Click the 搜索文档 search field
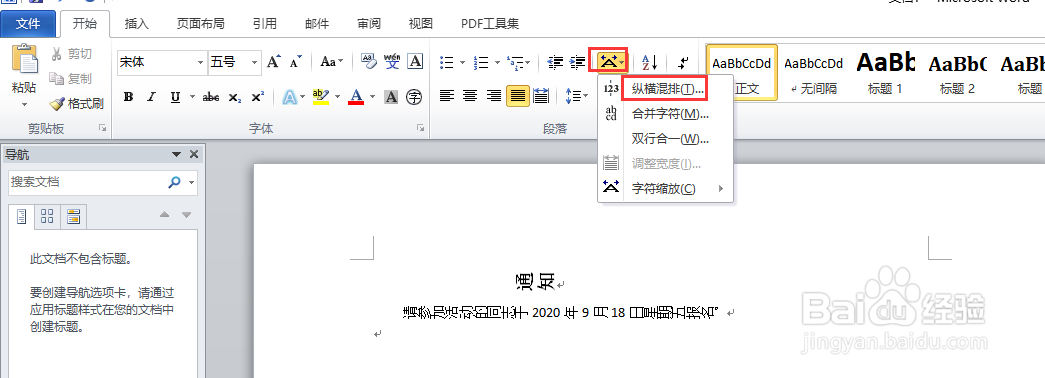Viewport: 1045px width, 378px height. pyautogui.click(x=87, y=182)
